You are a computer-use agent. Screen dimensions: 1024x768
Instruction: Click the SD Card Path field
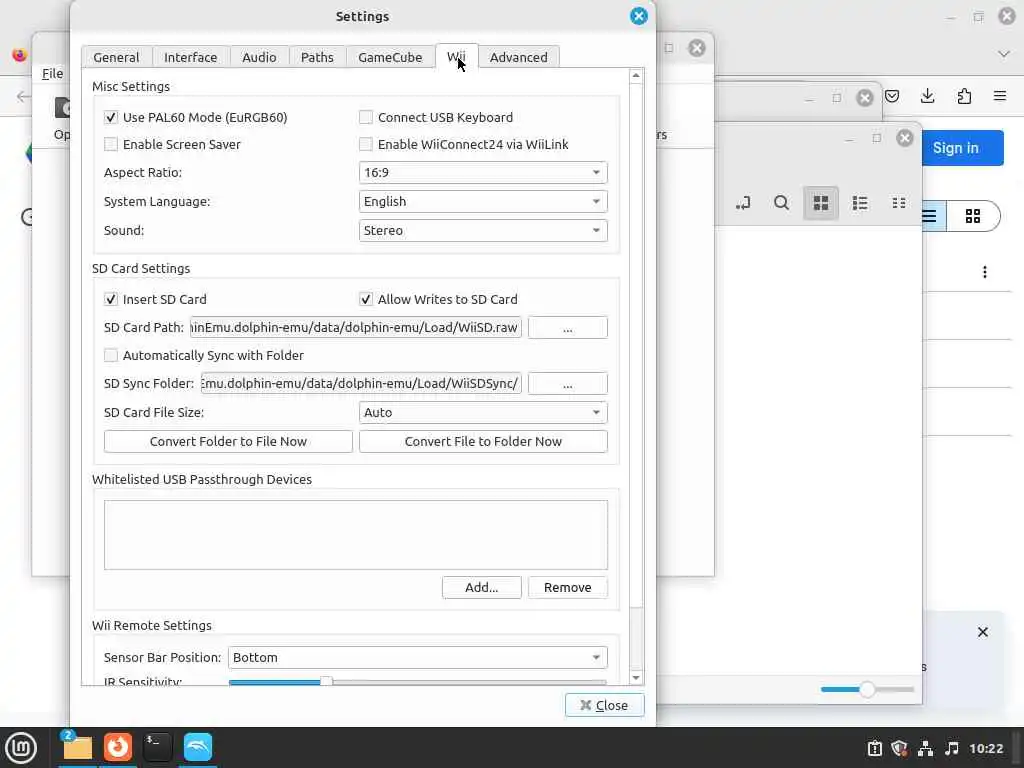(x=356, y=328)
